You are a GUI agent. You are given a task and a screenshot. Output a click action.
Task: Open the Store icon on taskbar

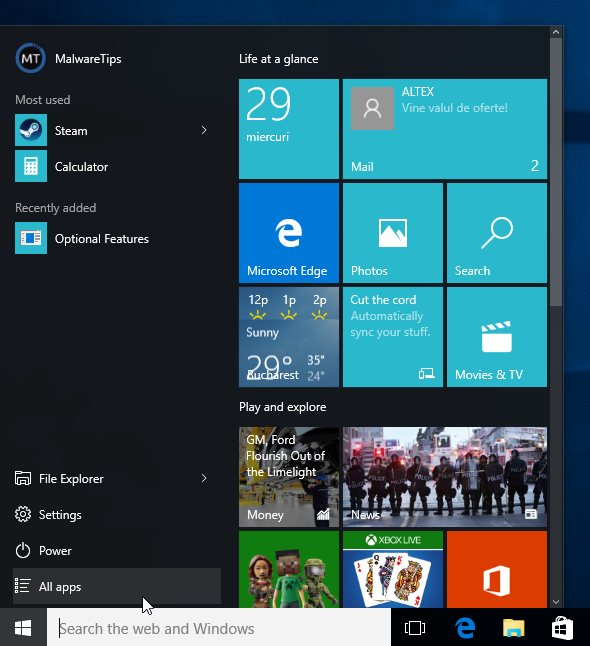[562, 628]
